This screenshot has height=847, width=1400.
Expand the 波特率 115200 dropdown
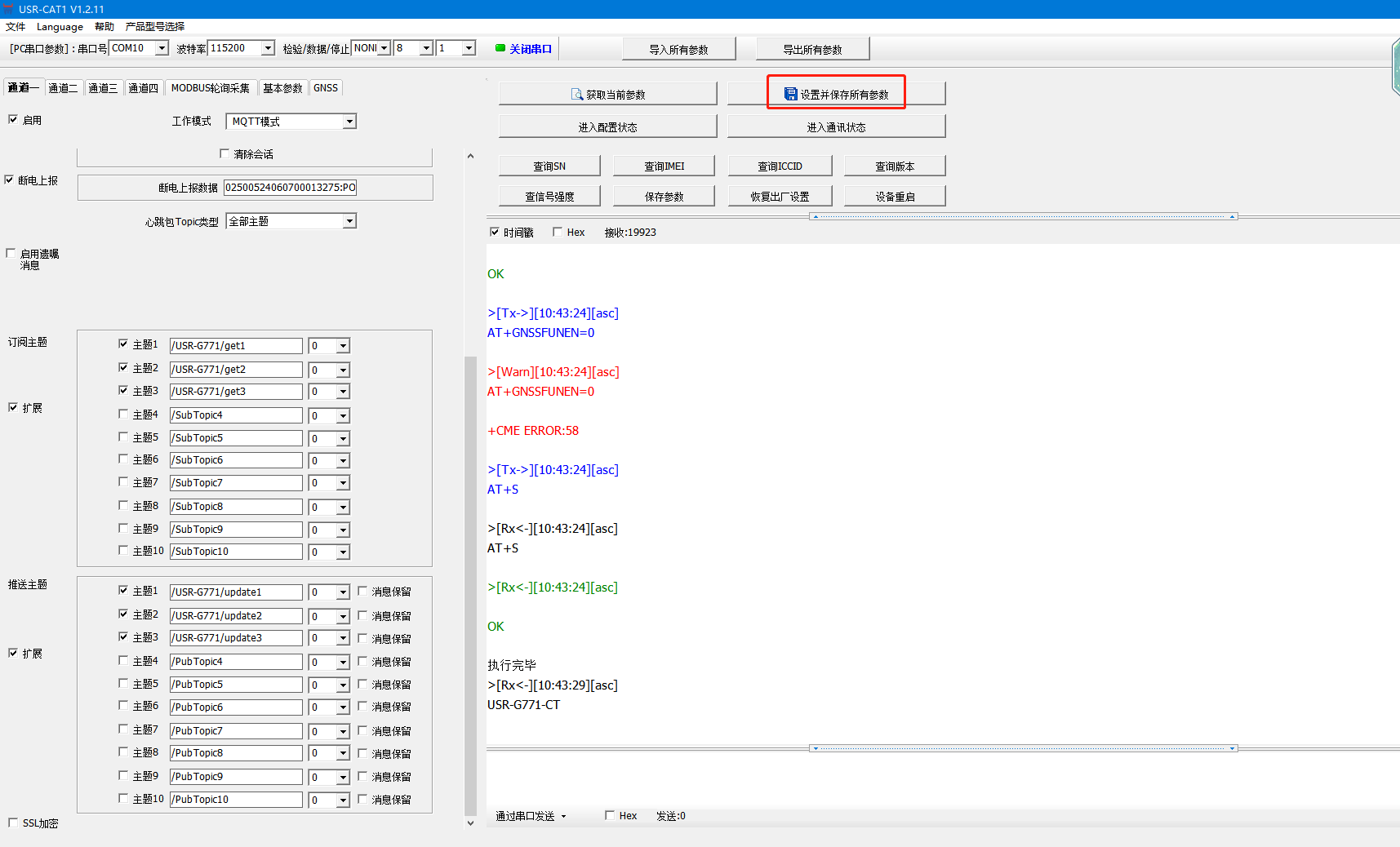[x=268, y=48]
